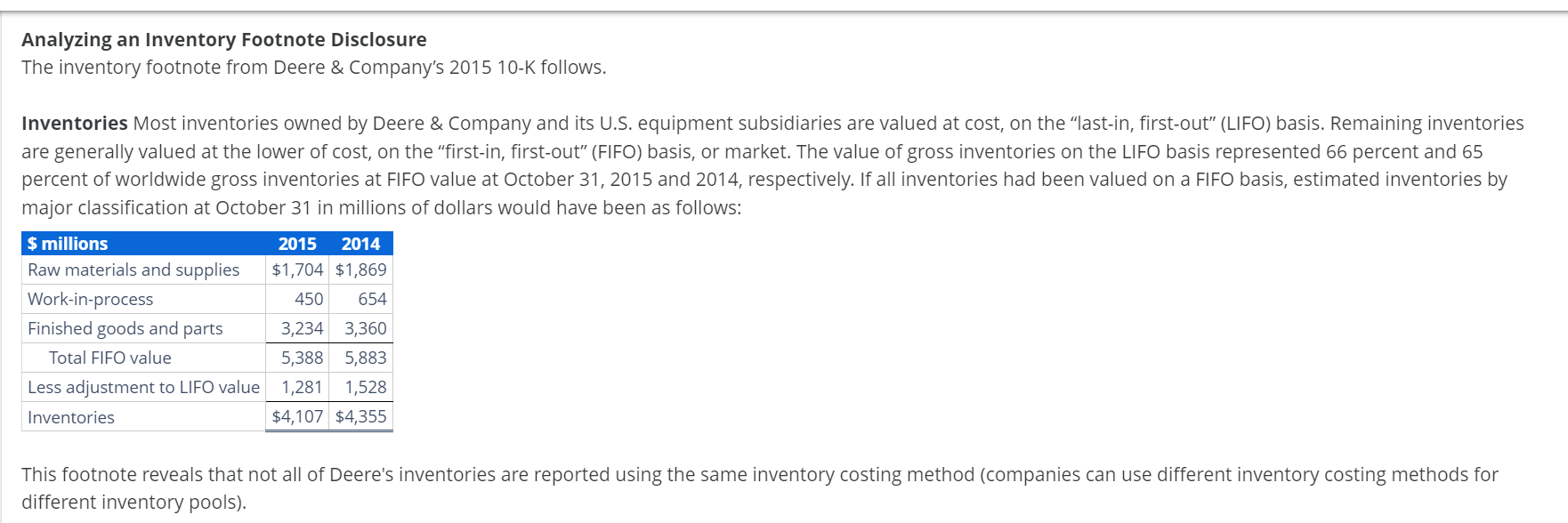
Task: Click the $1,869 raw materials value
Action: pos(360,270)
